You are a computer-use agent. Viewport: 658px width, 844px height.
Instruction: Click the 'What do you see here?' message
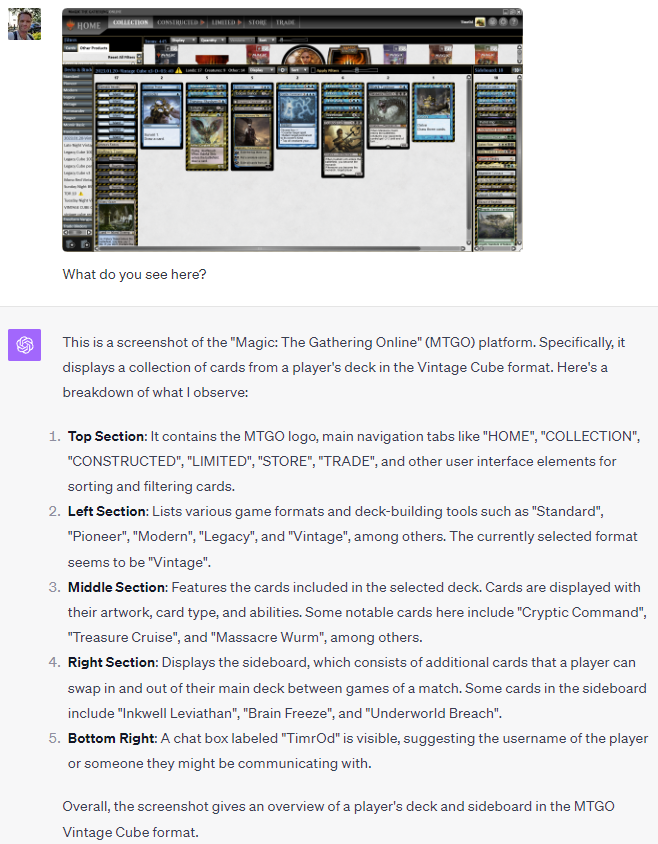135,274
